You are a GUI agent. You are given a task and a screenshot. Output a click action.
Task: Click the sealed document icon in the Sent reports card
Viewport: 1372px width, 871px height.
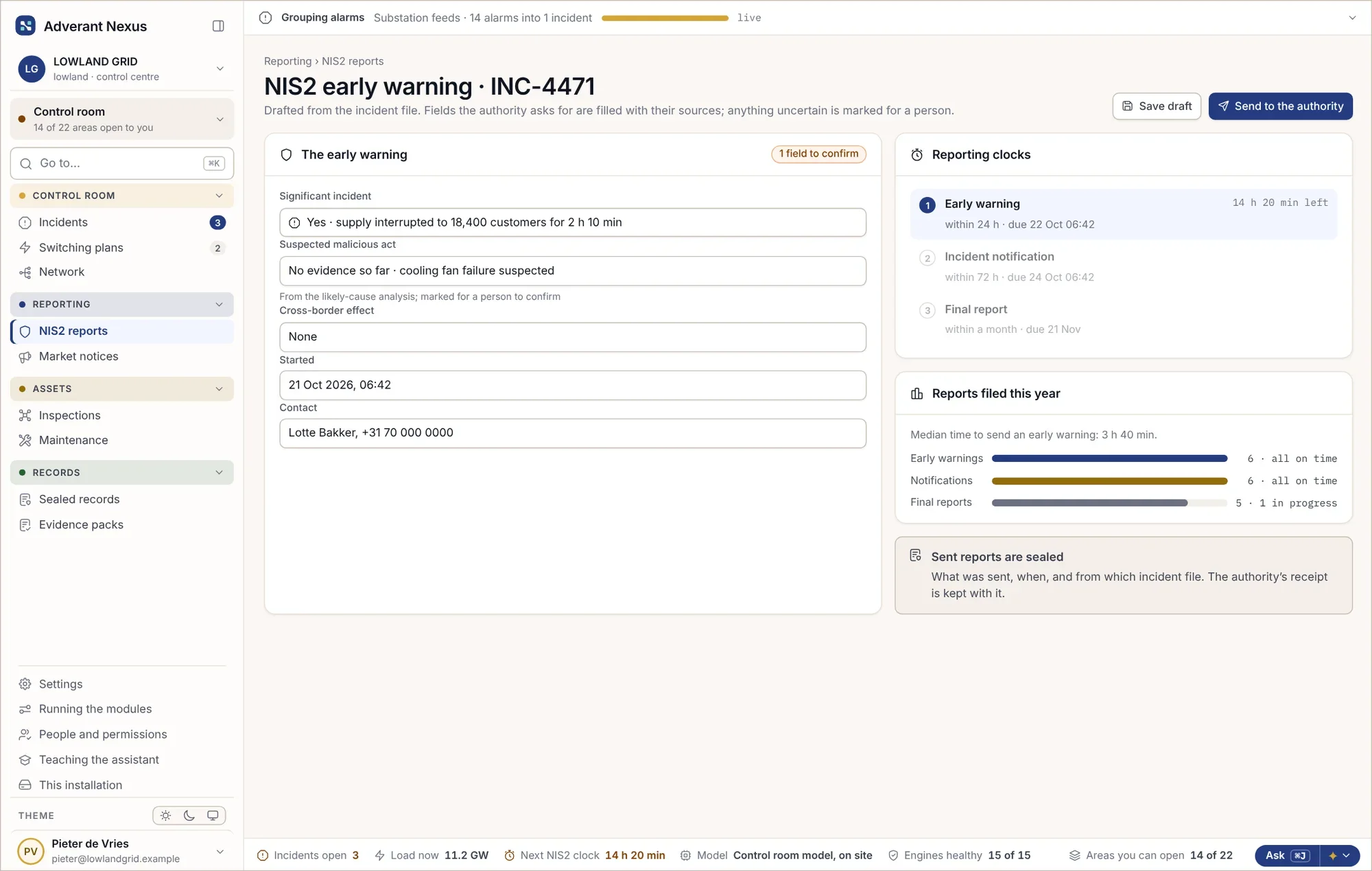click(915, 555)
